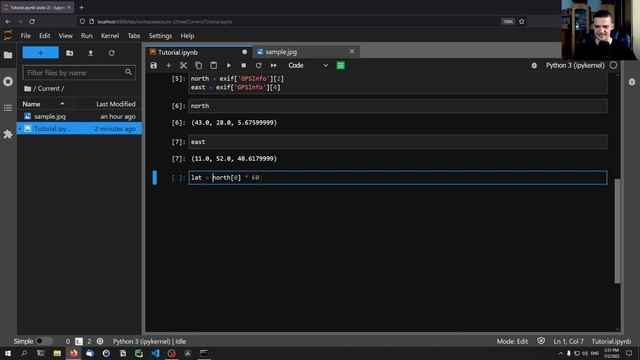
Task: Open the View menu
Action: coord(65,36)
